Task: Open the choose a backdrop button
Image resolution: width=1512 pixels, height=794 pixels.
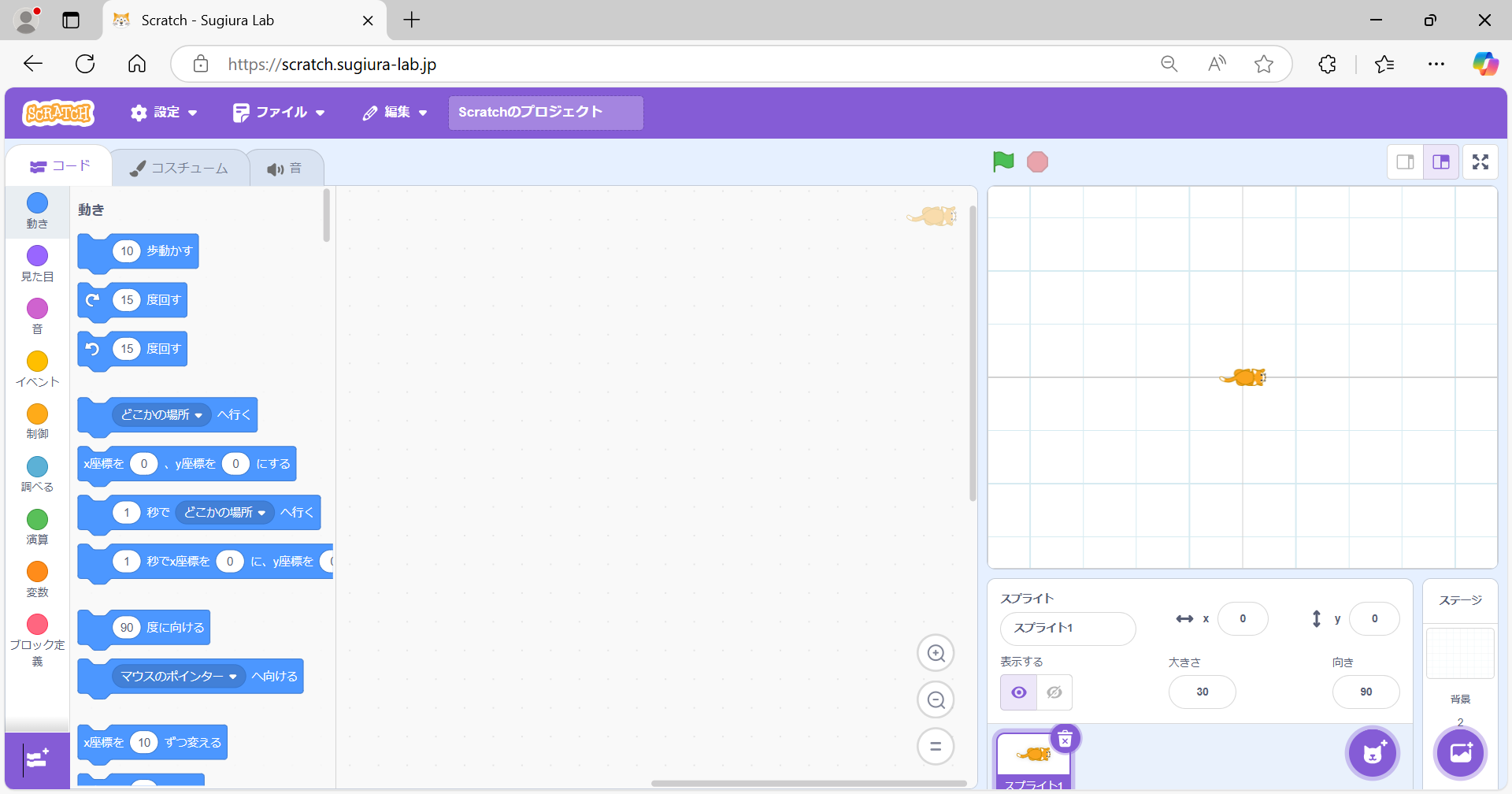Action: point(1460,752)
